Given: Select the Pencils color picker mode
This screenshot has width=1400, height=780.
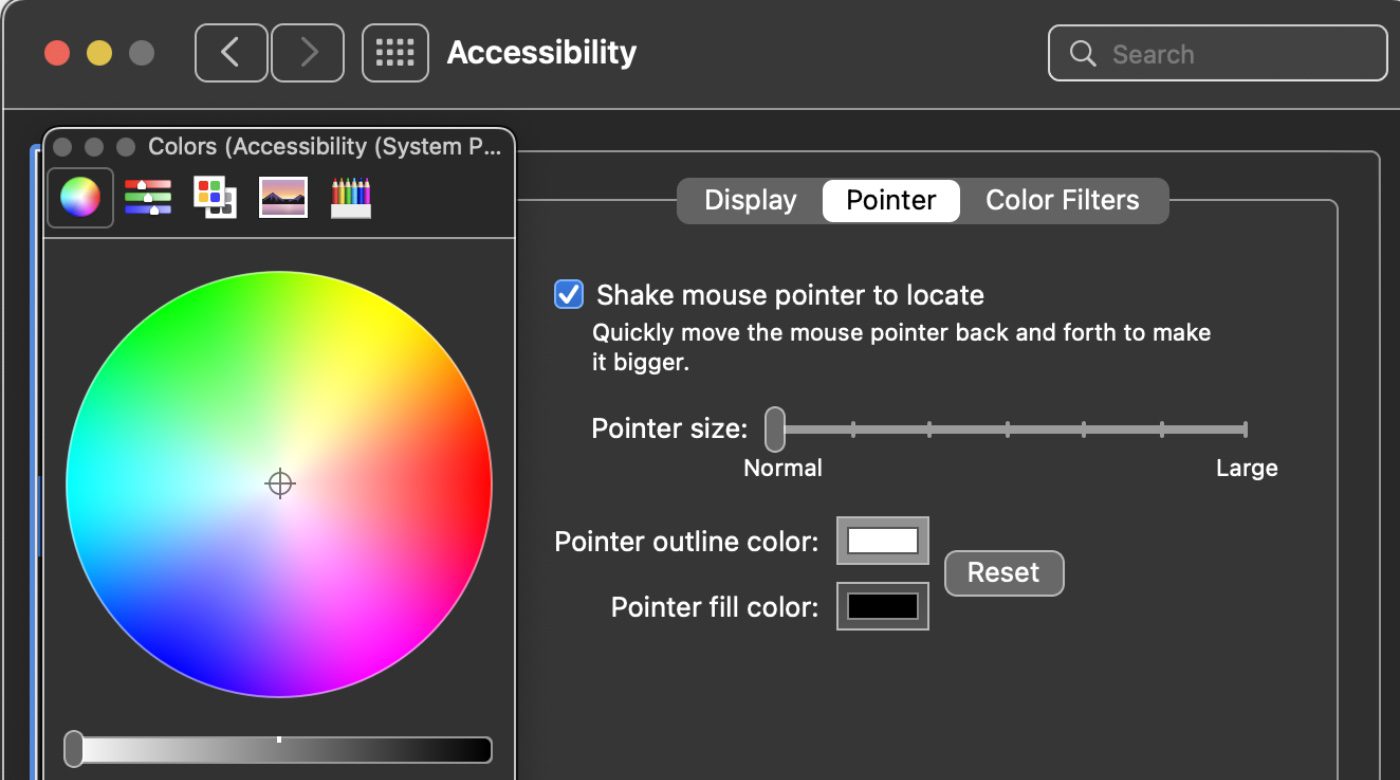Looking at the screenshot, I should [351, 197].
